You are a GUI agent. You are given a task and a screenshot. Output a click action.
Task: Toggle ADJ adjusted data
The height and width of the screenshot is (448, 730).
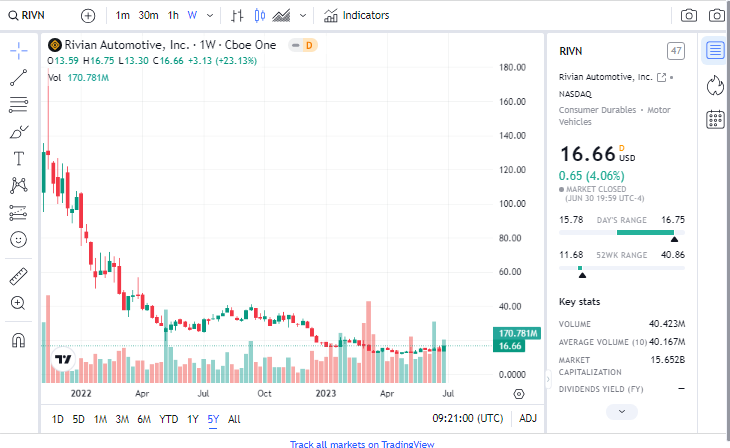tap(528, 418)
